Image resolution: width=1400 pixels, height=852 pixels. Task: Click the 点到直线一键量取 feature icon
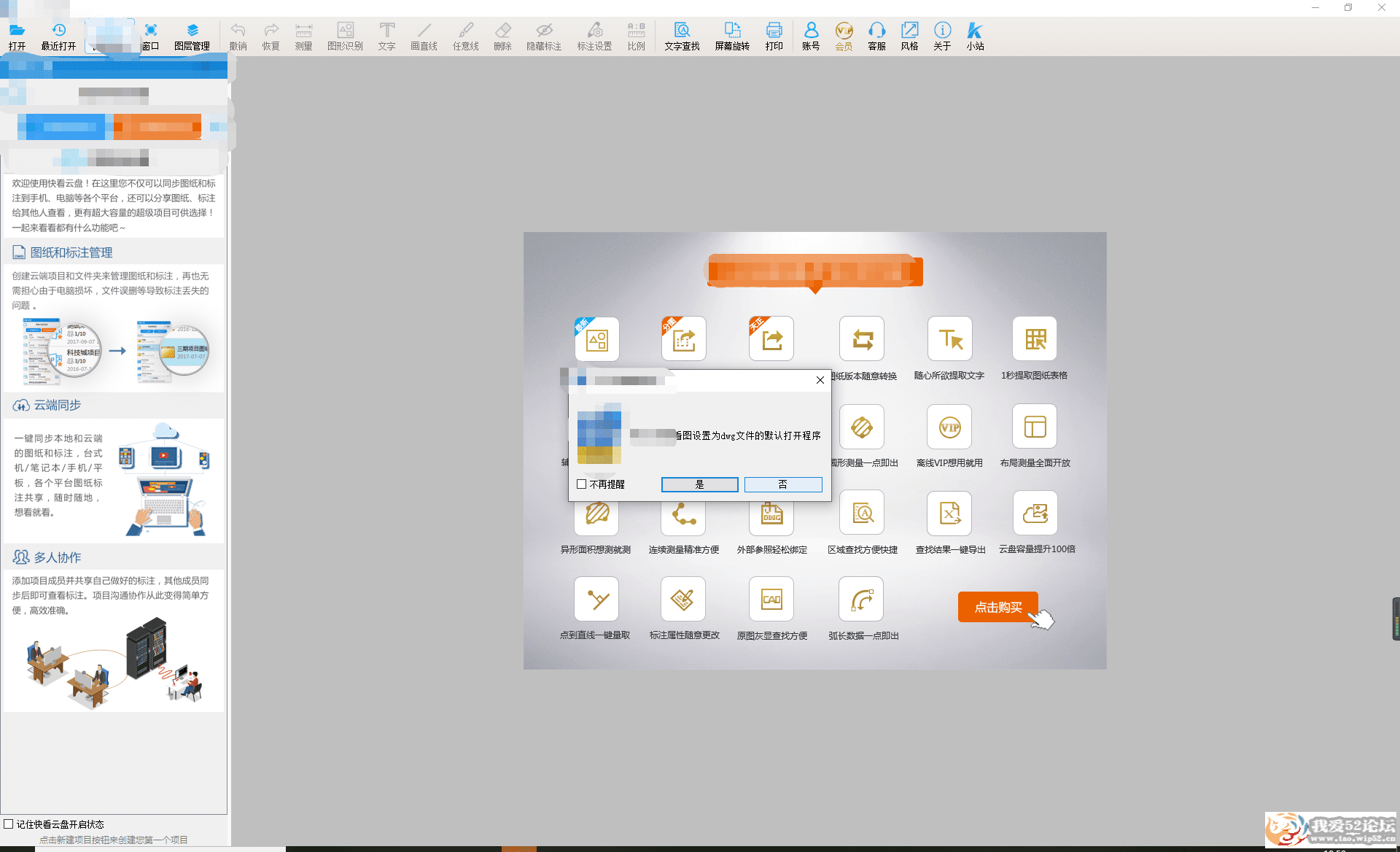point(596,599)
